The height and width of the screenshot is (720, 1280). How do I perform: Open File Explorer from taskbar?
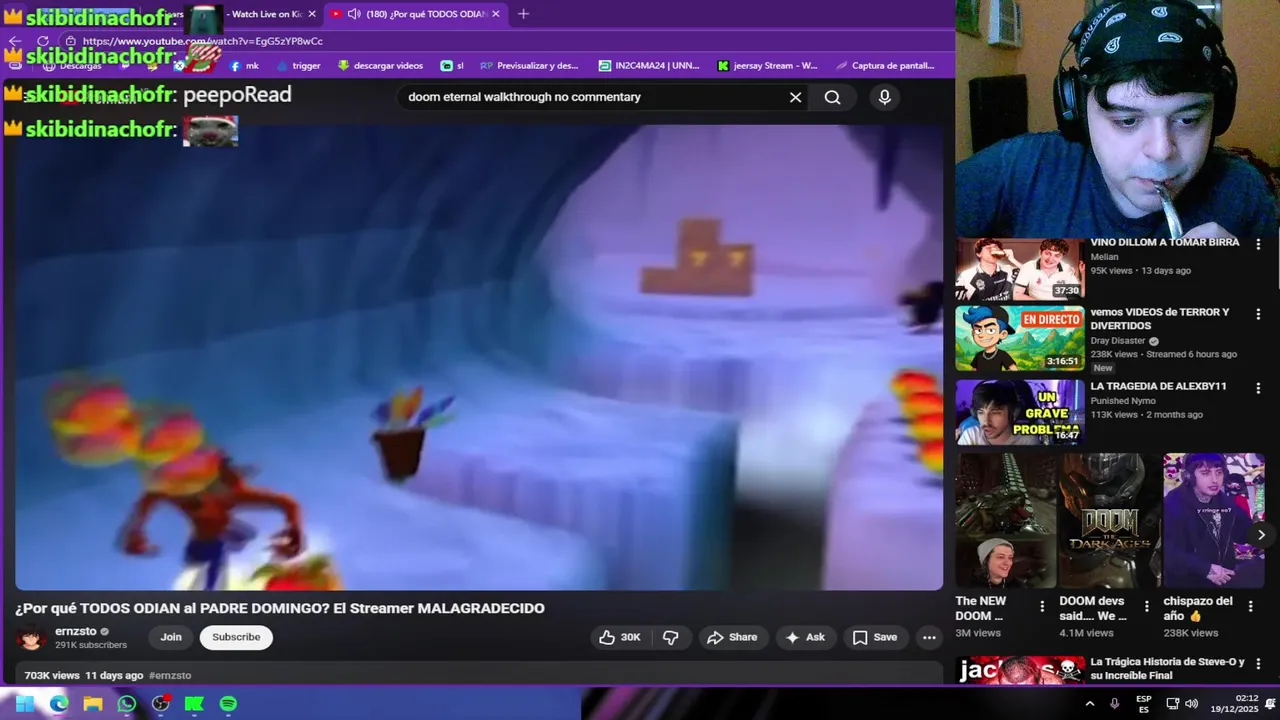93,704
